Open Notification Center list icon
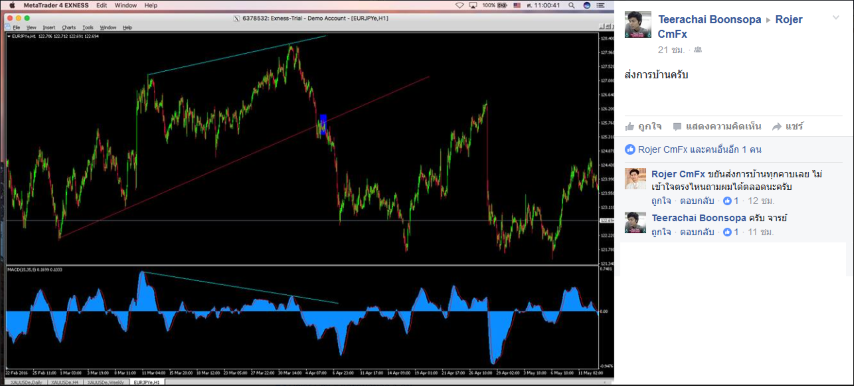The width and height of the screenshot is (854, 386). click(x=601, y=5)
